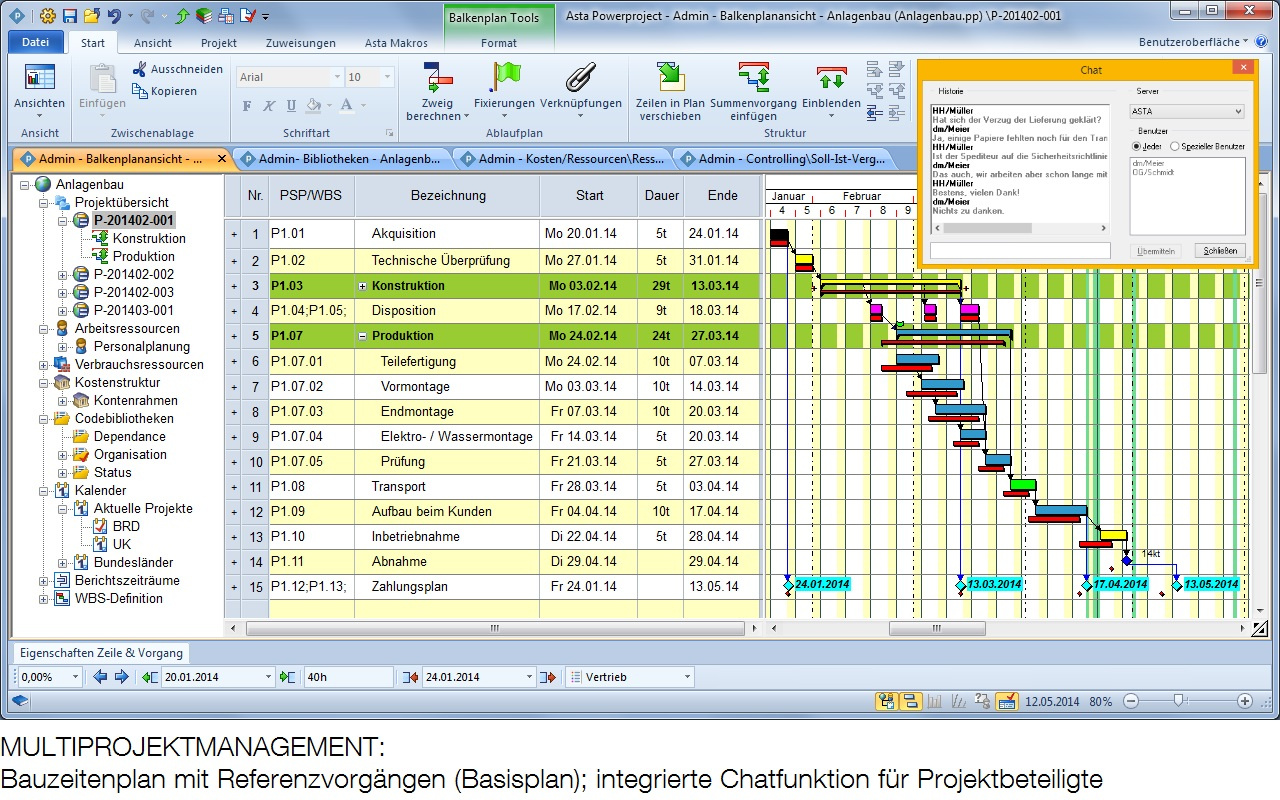The width and height of the screenshot is (1280, 800).
Task: Click the table horizontal scrollbar
Action: click(493, 629)
